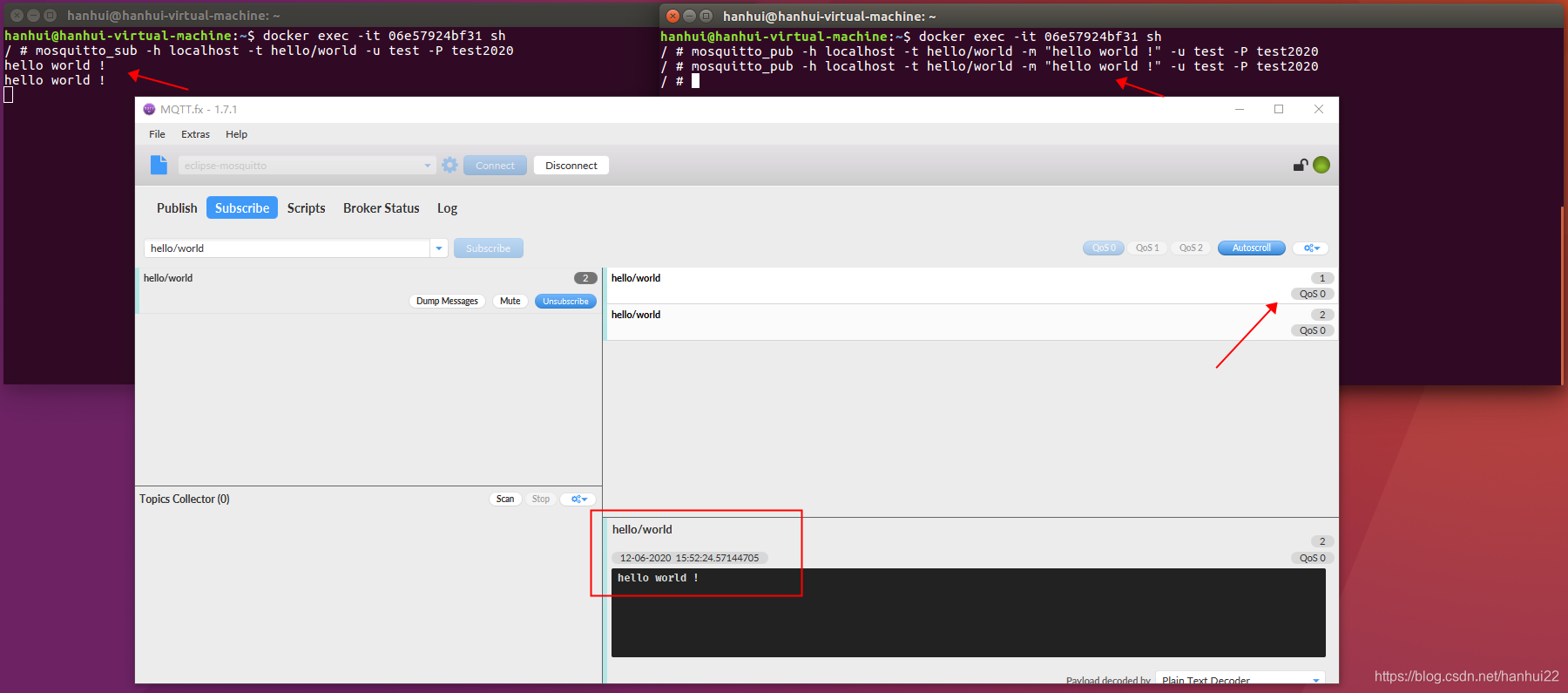Toggle the Autoscroll button

[x=1252, y=248]
